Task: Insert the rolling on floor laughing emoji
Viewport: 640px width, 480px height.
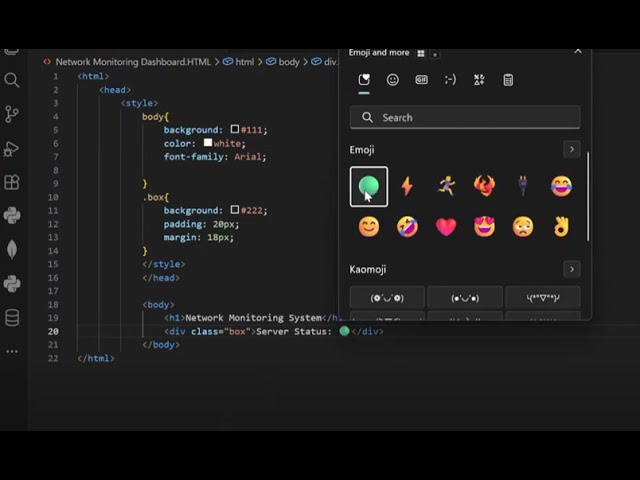Action: (x=407, y=227)
